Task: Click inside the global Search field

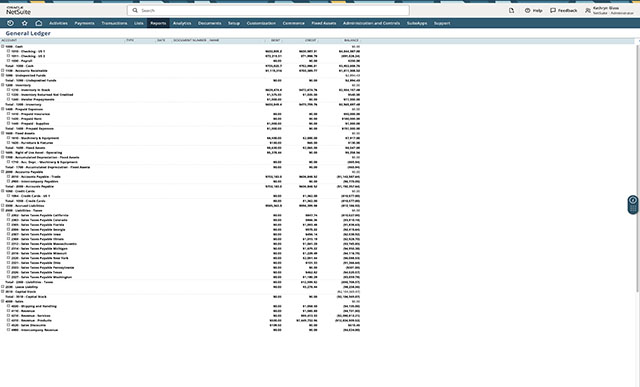Action: (268, 11)
